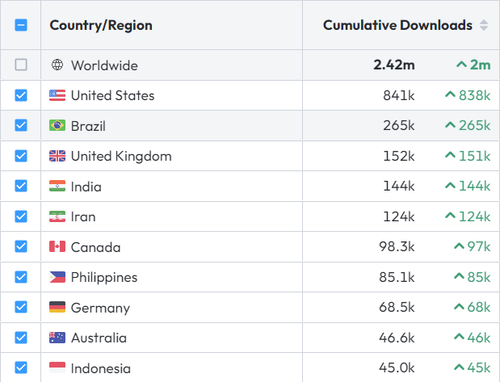500x382 pixels.
Task: Uncheck the Australia checkbox
Action: click(21, 337)
